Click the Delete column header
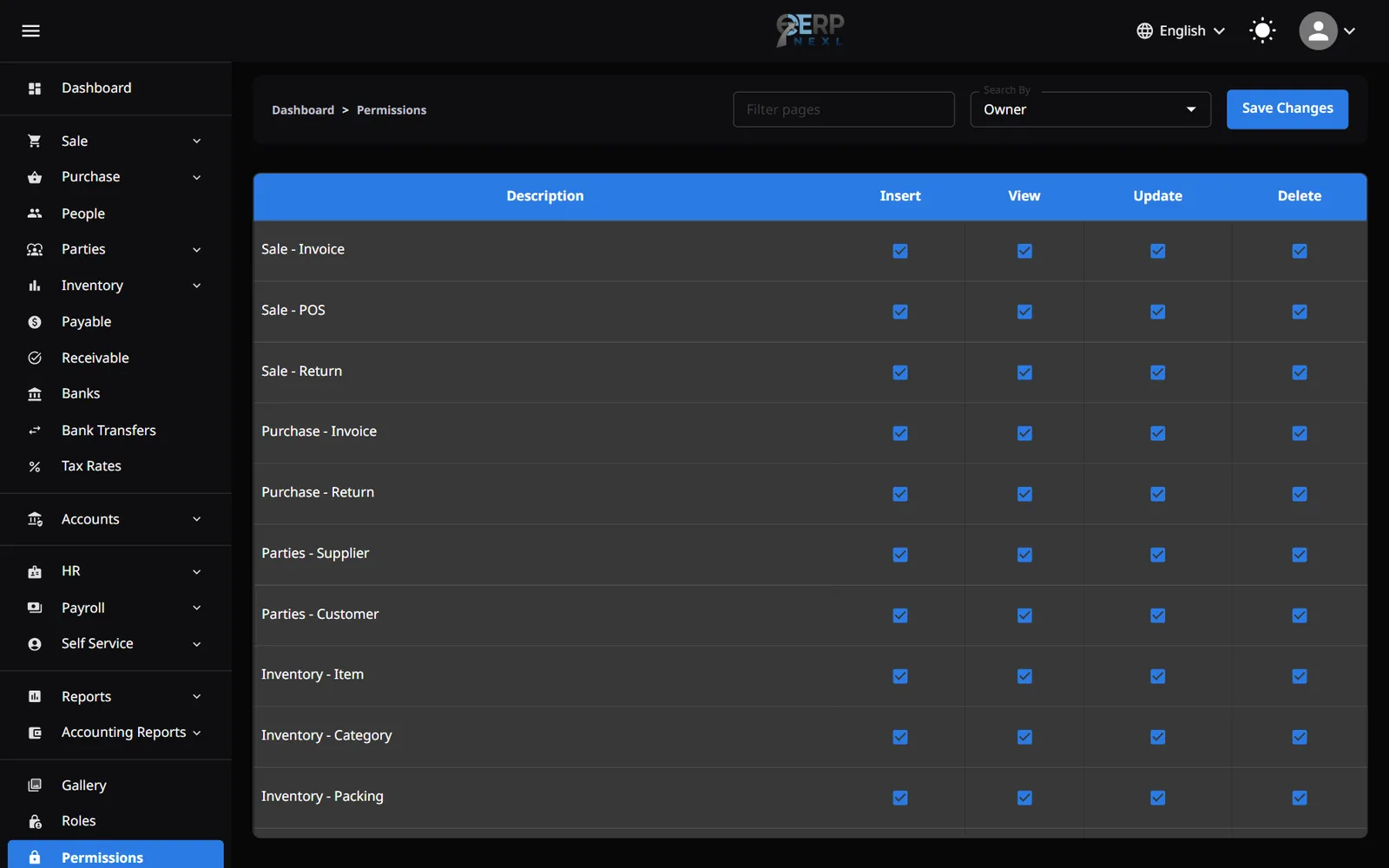1389x868 pixels. point(1300,196)
